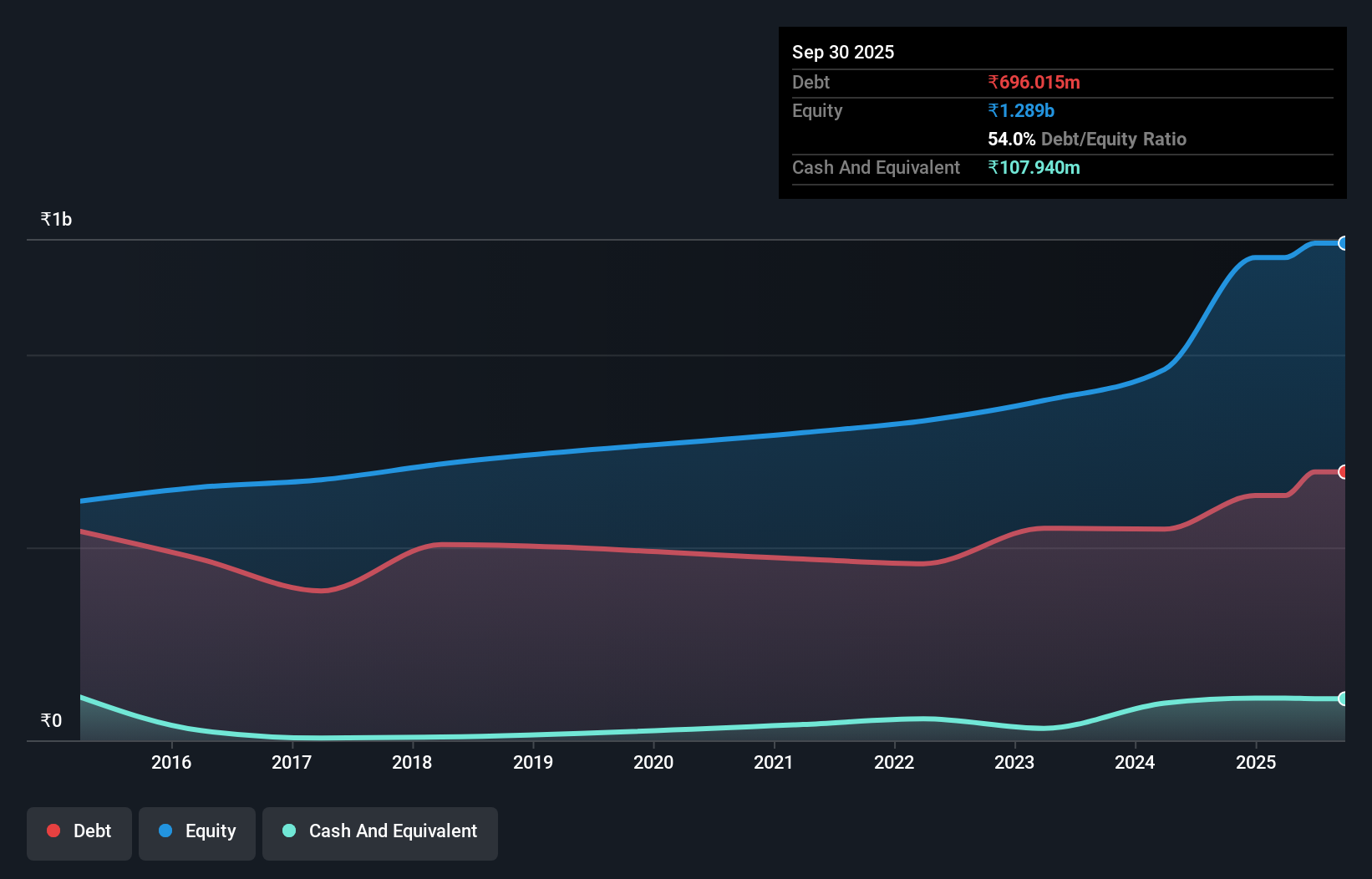This screenshot has height=879, width=1372.
Task: Click the 54.0% Debt/Equity Ratio text
Action: click(x=1086, y=139)
